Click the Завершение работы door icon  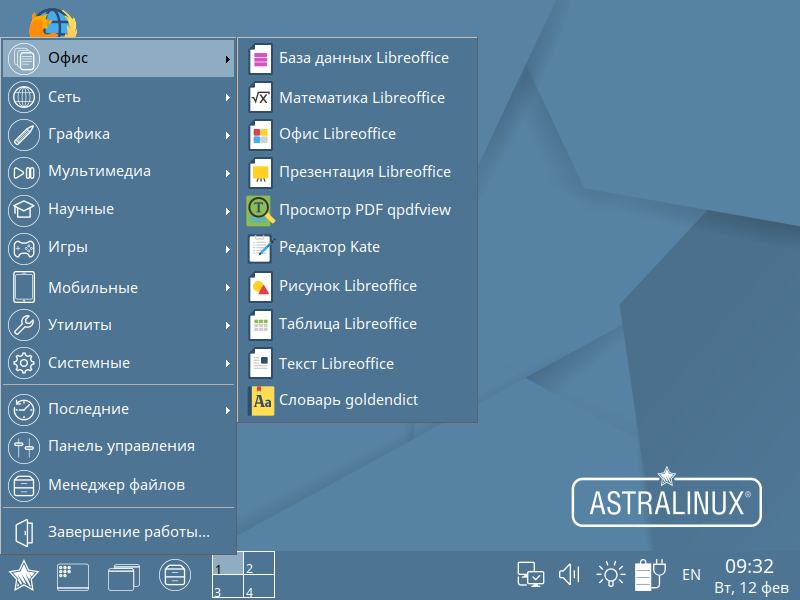(24, 532)
